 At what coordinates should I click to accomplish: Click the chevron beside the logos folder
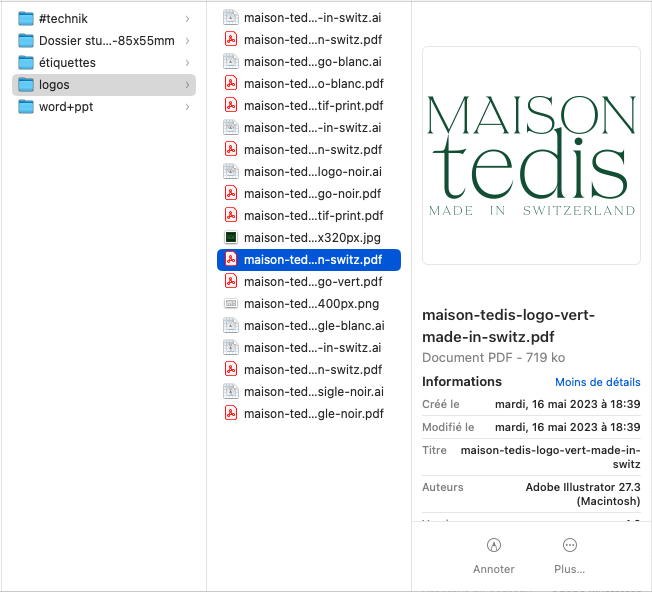[x=188, y=85]
